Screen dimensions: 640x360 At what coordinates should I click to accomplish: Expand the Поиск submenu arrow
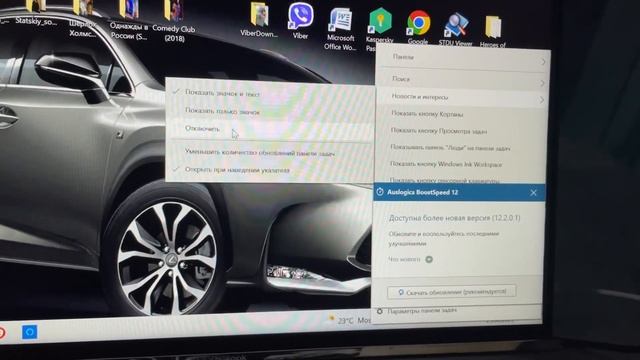542,83
